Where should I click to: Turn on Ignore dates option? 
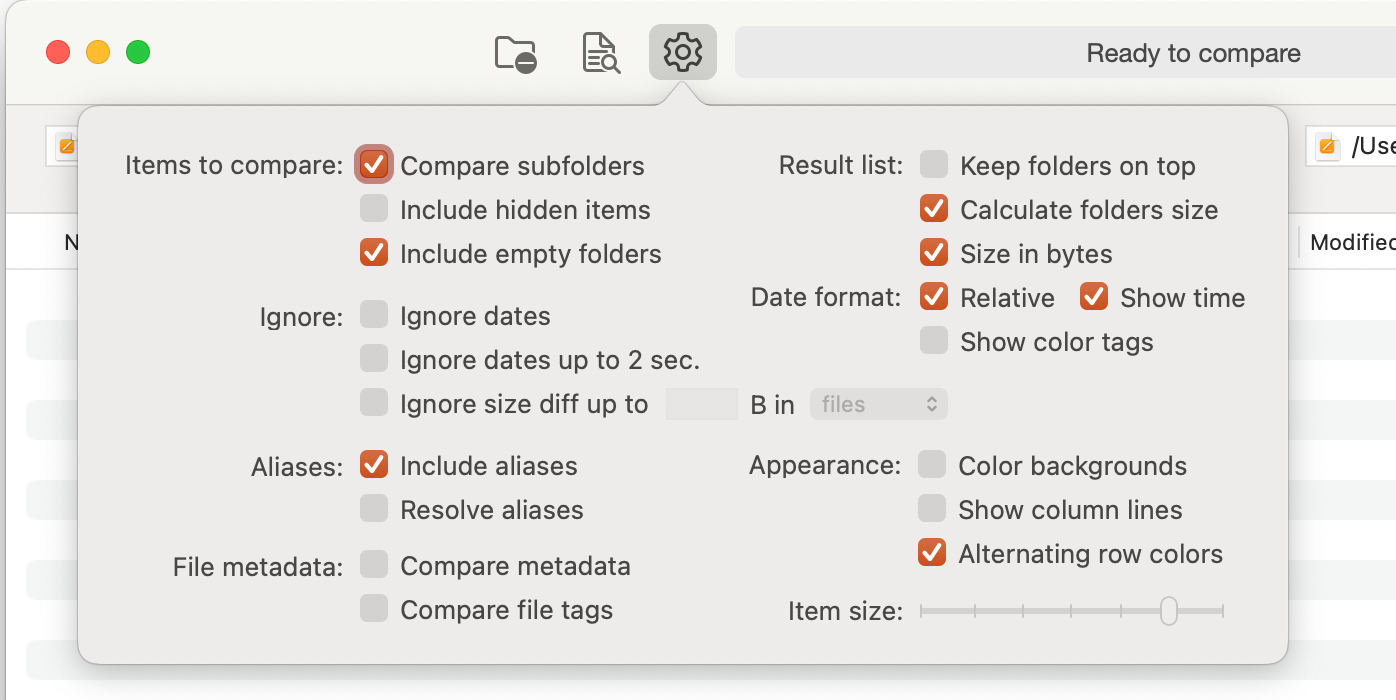[x=374, y=316]
